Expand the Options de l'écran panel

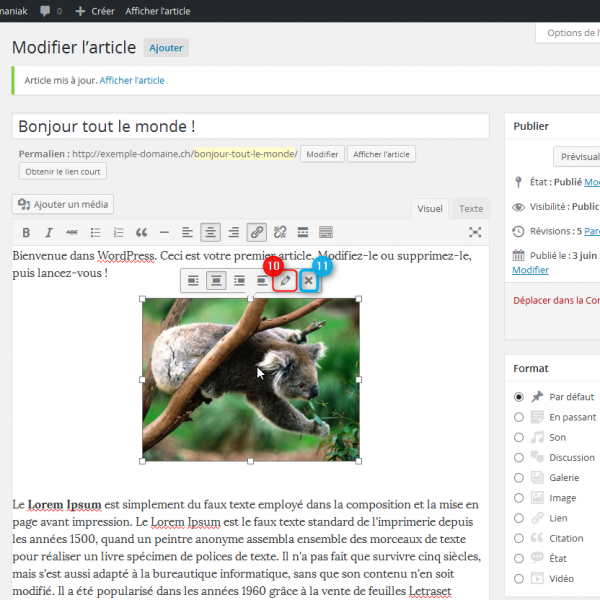tap(570, 33)
